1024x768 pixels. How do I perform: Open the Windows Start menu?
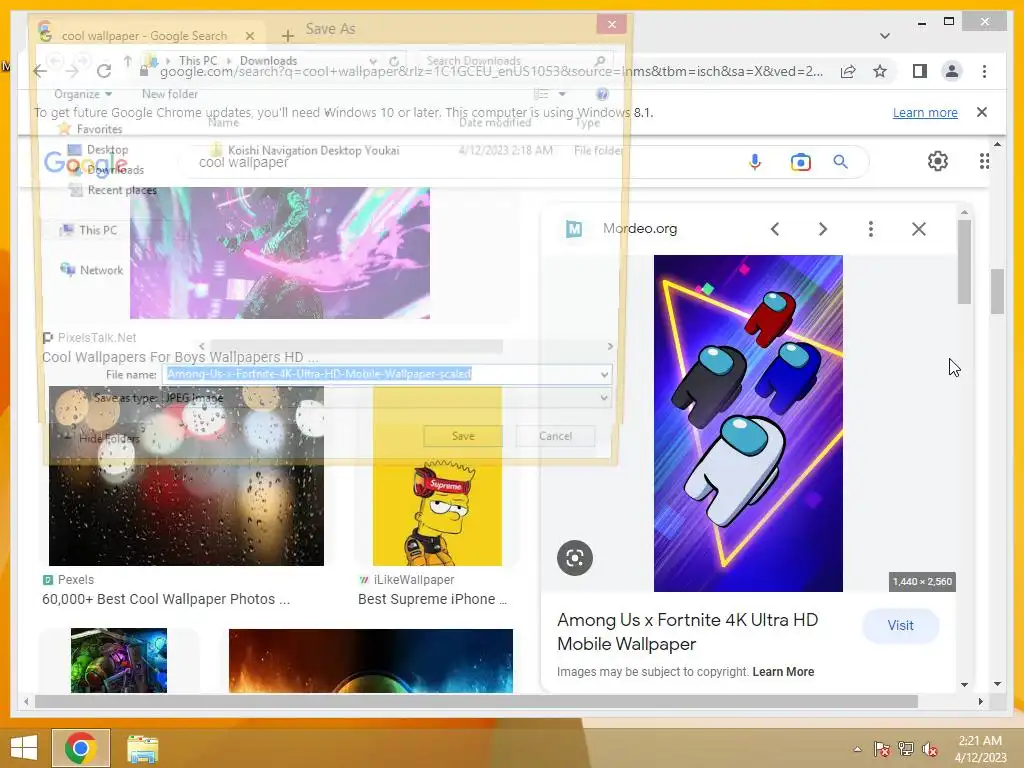pyautogui.click(x=24, y=748)
